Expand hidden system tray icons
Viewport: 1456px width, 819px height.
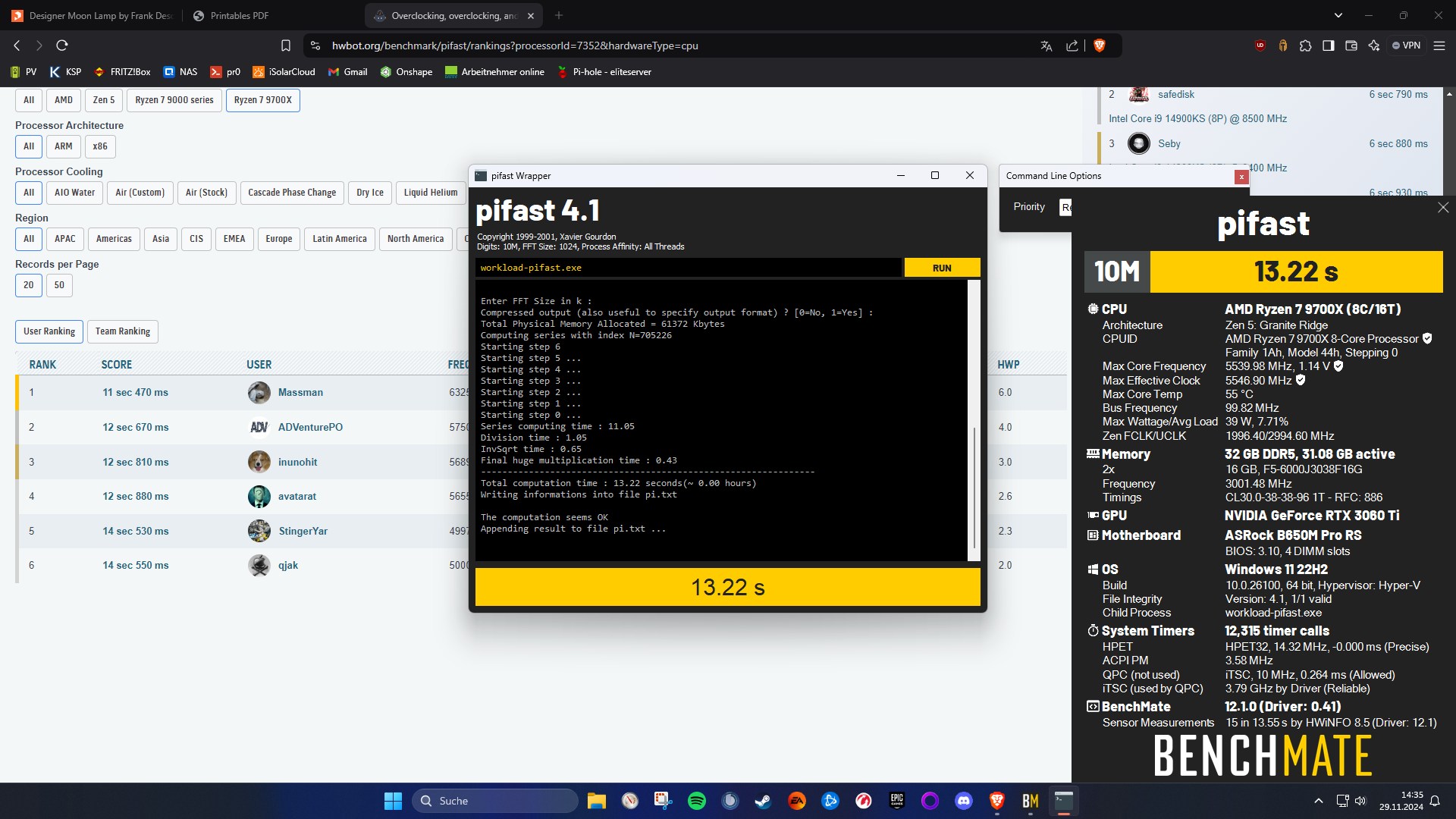pyautogui.click(x=1319, y=801)
